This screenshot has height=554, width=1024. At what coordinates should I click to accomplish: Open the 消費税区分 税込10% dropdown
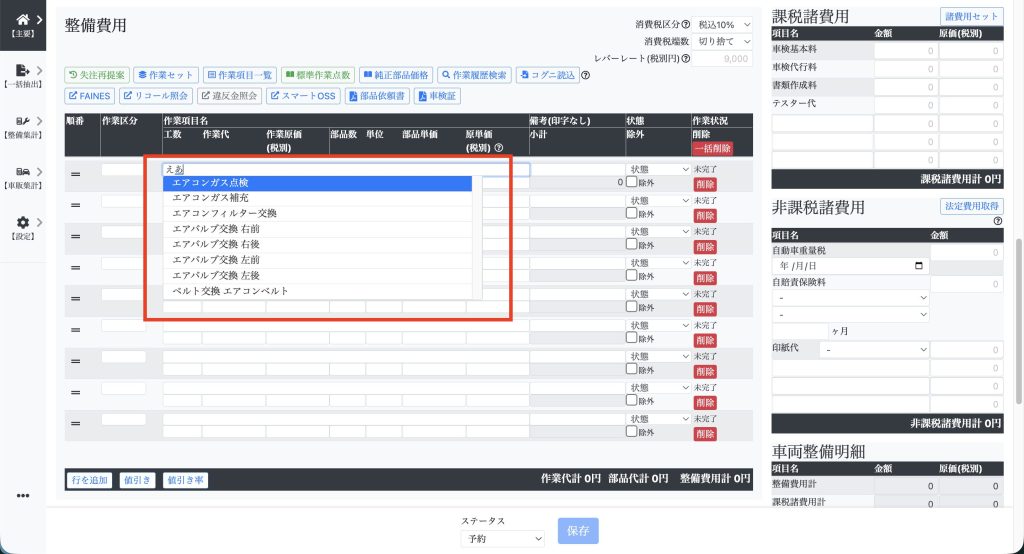point(723,24)
